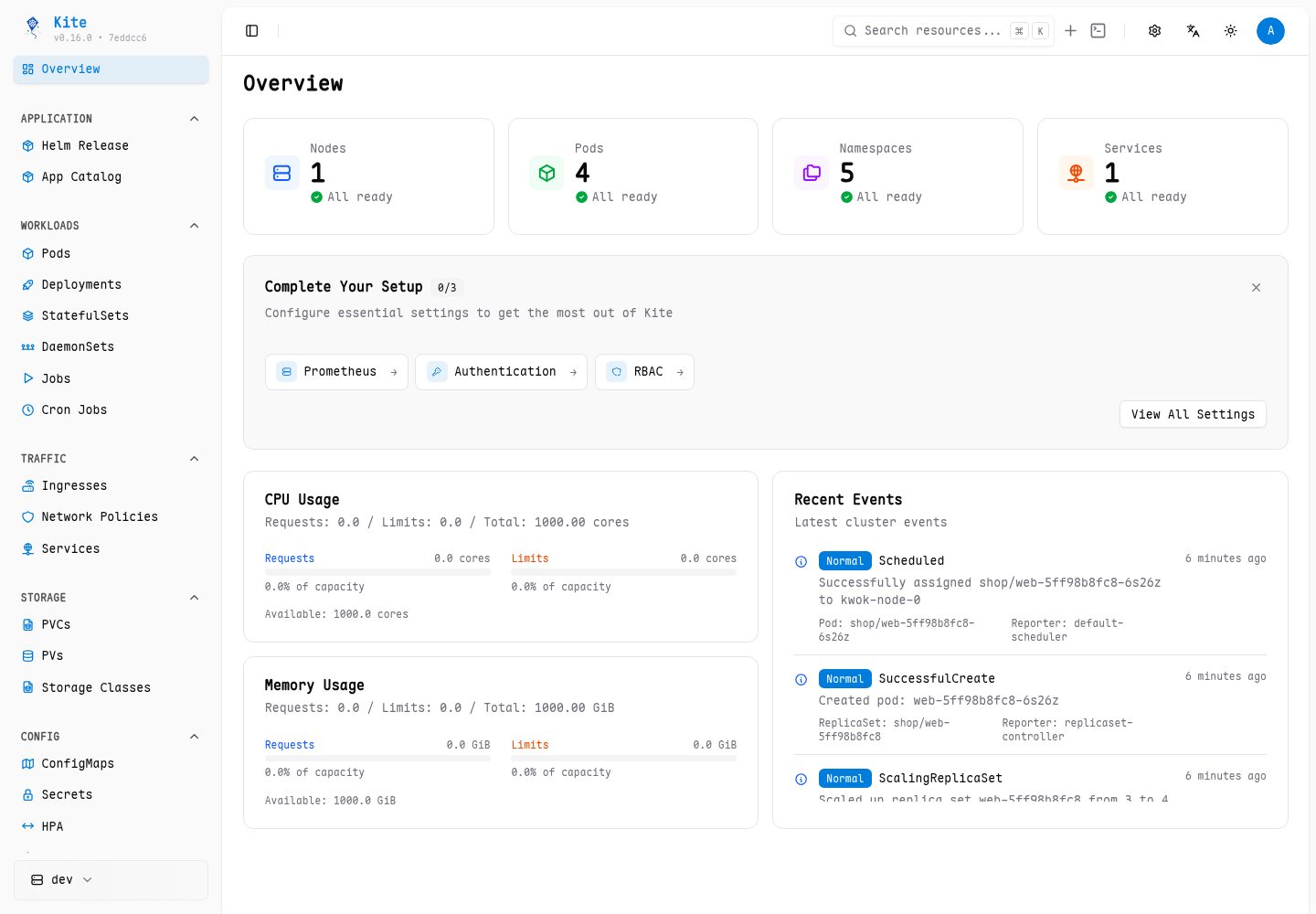
Task: Collapse the APPLICATION section
Action: click(x=194, y=119)
